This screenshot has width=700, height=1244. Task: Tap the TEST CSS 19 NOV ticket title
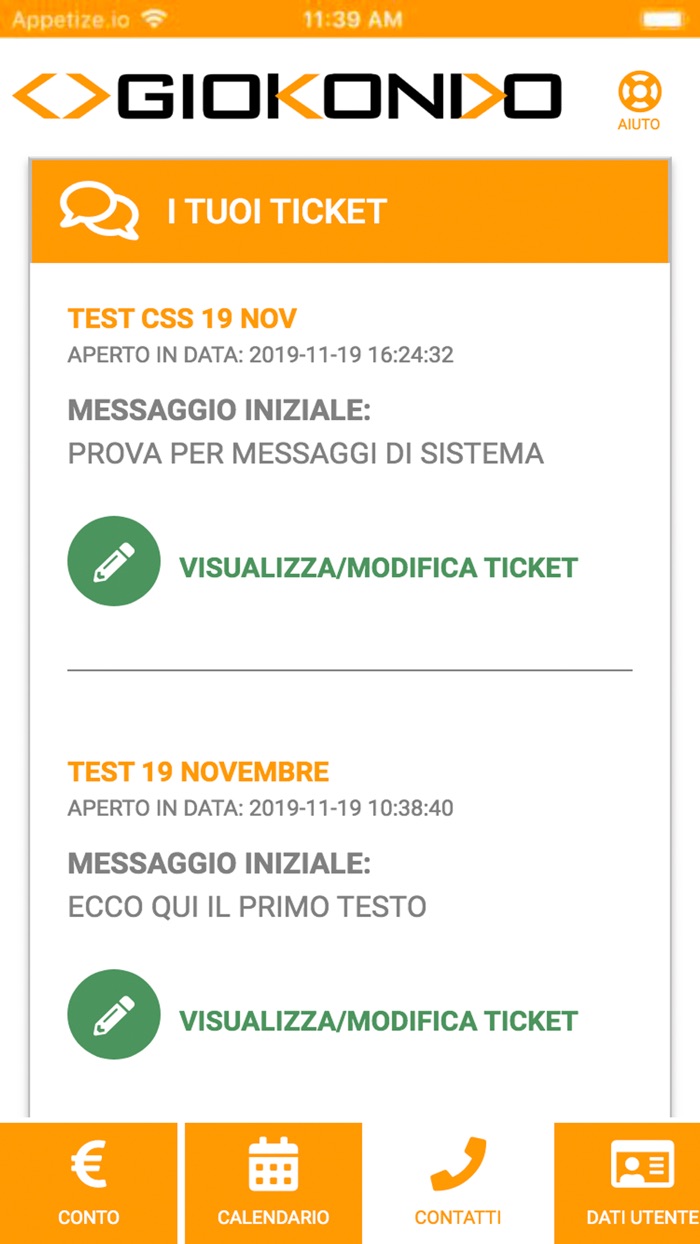point(182,319)
